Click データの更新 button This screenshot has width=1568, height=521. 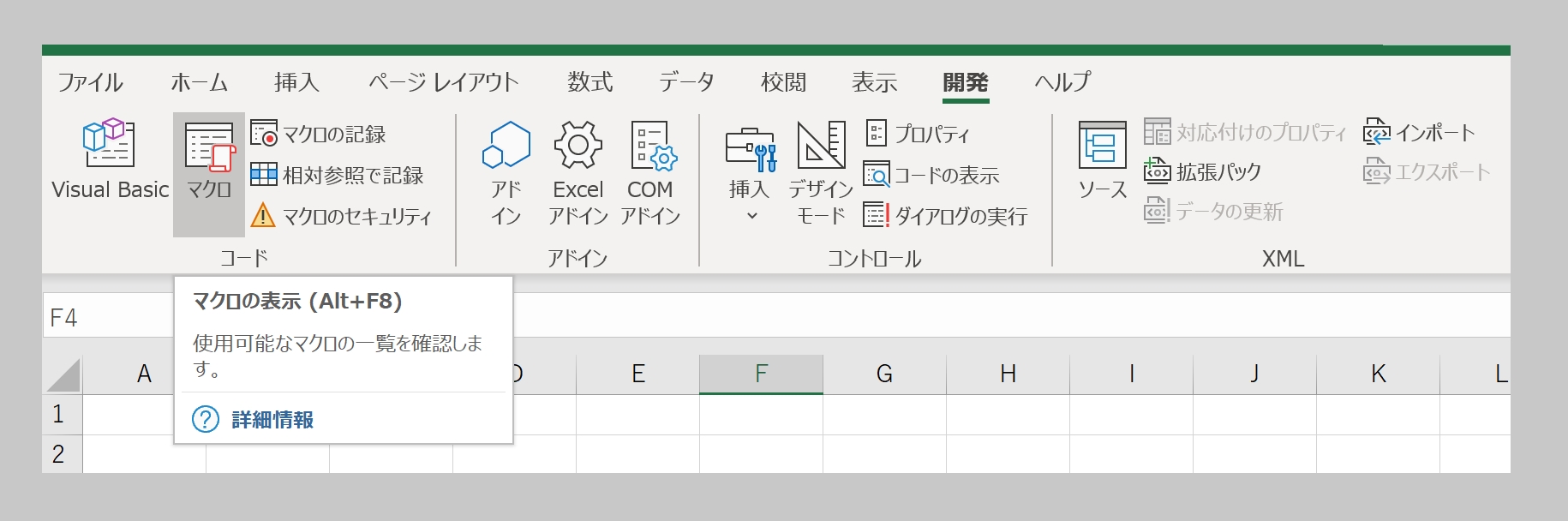[x=1213, y=211]
